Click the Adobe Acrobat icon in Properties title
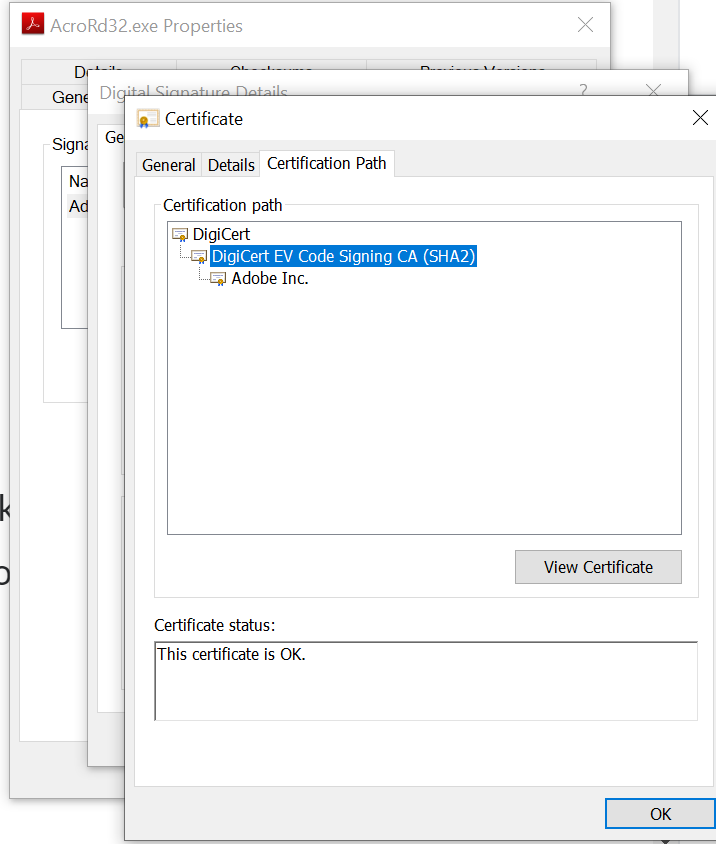 pos(33,24)
